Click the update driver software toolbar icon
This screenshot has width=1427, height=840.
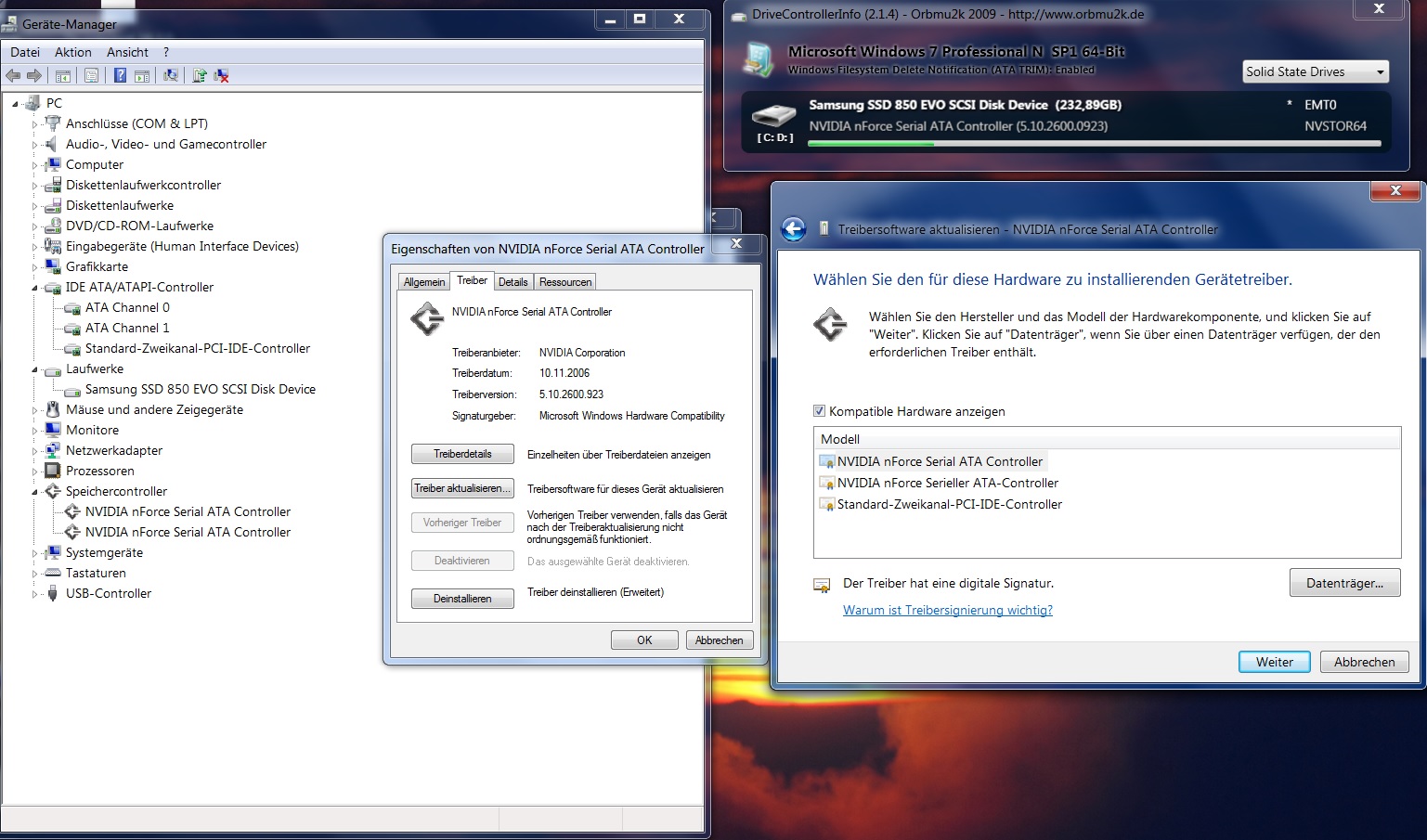click(x=200, y=75)
